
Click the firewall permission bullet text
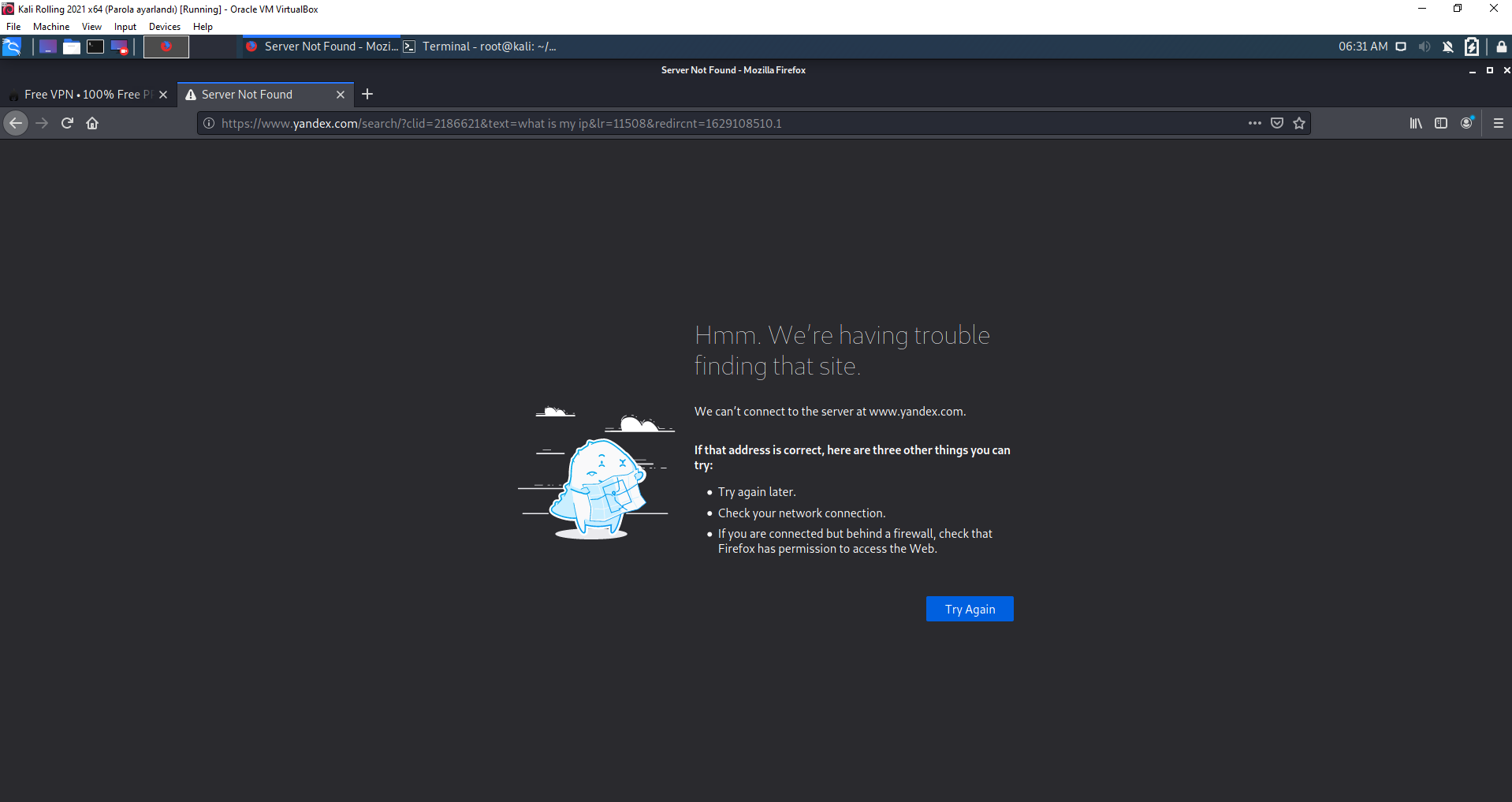pyautogui.click(x=855, y=541)
